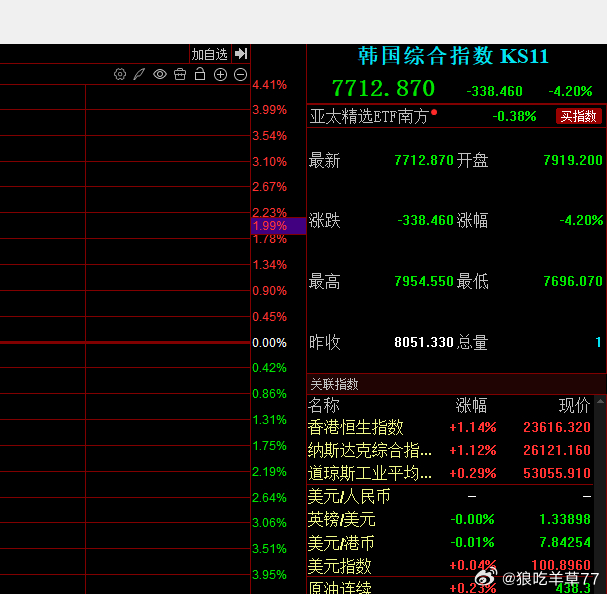
Task: Toggle the chart lock icon
Action: pyautogui.click(x=200, y=74)
